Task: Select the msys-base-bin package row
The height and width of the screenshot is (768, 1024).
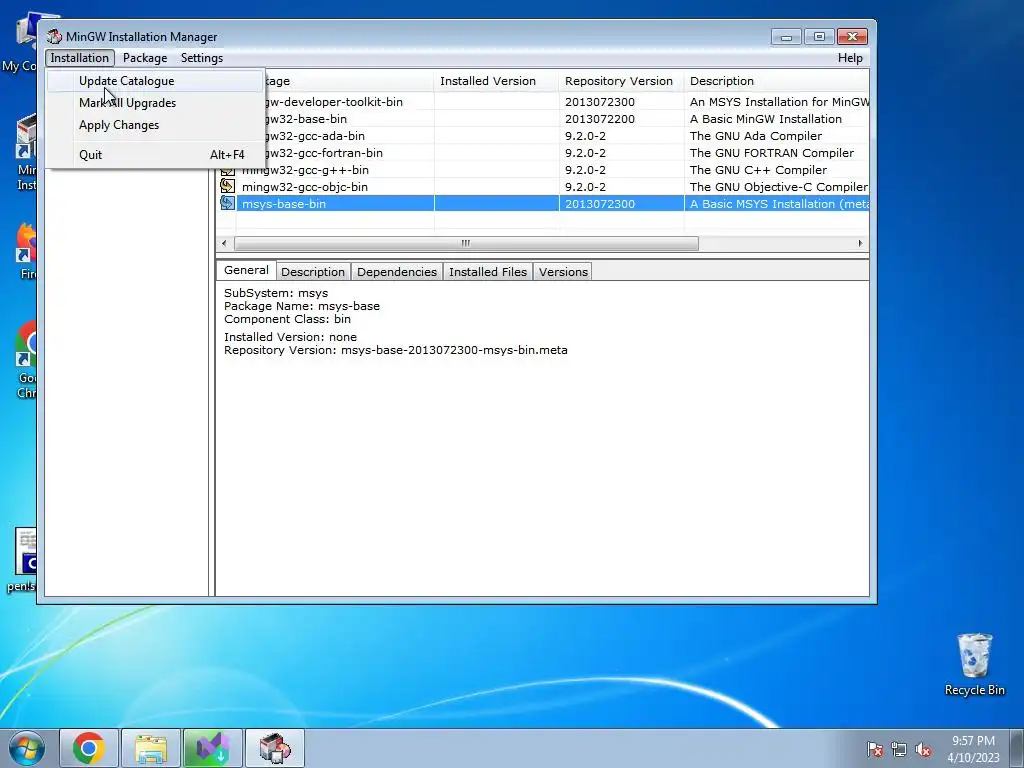Action: pos(543,204)
